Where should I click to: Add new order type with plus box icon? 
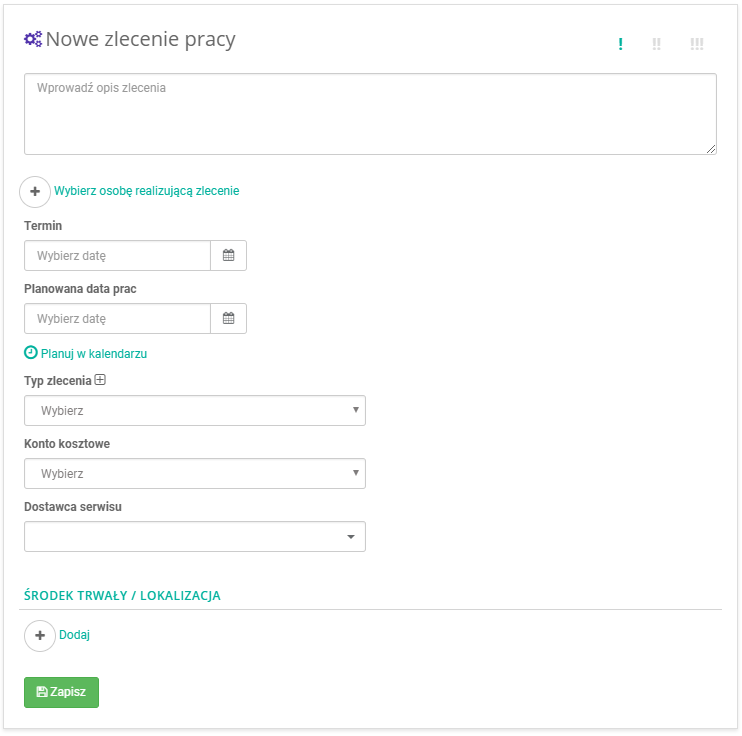(x=100, y=380)
